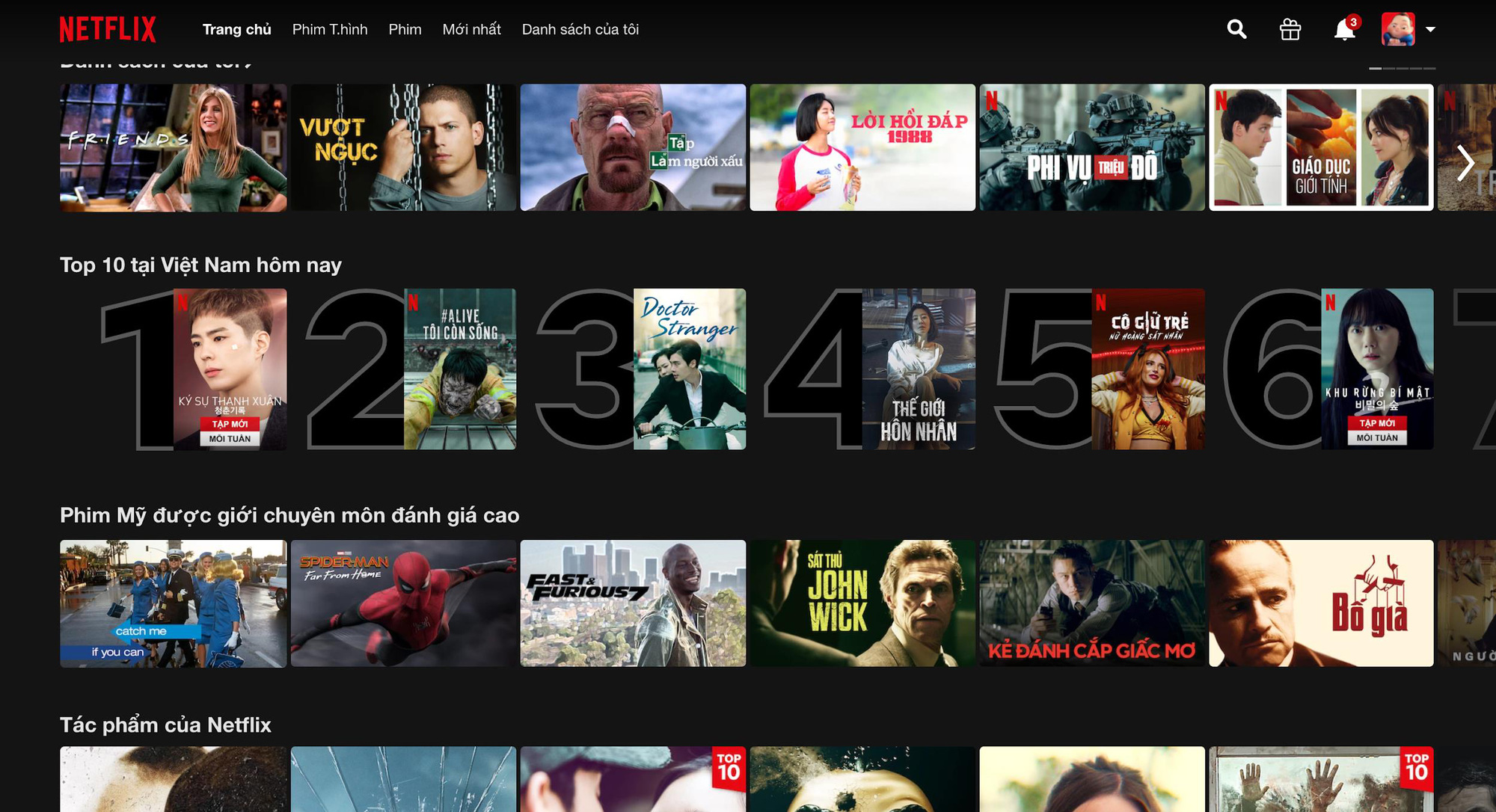Select rank 3 Doctor Stranger poster
The image size is (1496, 812).
coord(690,369)
